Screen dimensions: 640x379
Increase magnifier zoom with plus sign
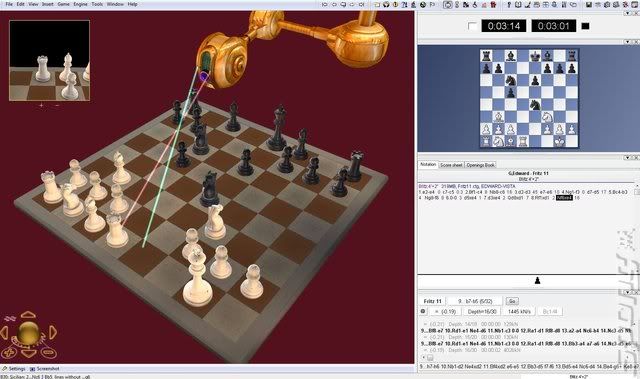click(x=41, y=105)
